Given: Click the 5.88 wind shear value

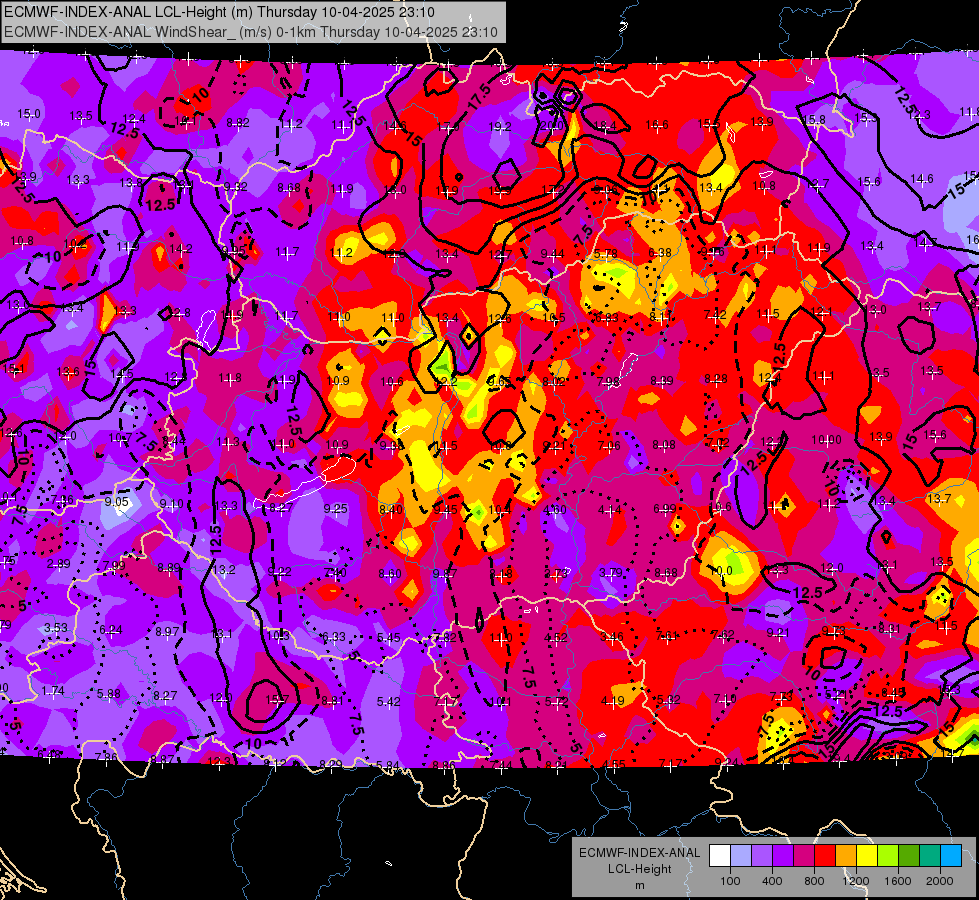Looking at the screenshot, I should click(x=109, y=693).
